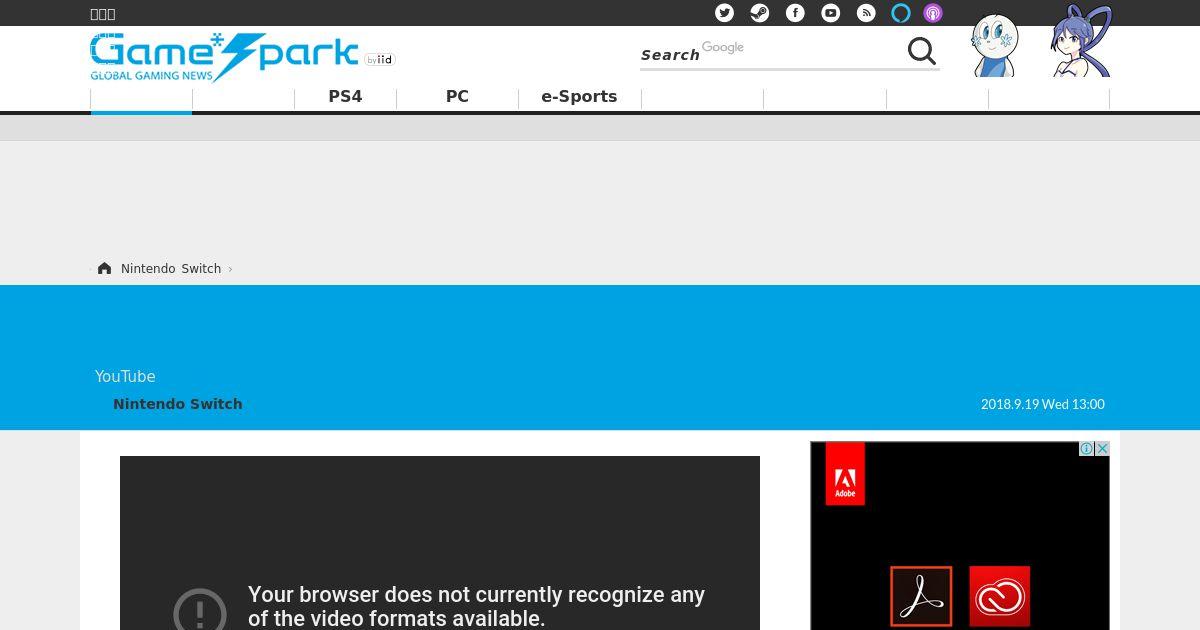Click the blue-haired girl mascot character
The width and height of the screenshot is (1200, 630).
[1081, 41]
